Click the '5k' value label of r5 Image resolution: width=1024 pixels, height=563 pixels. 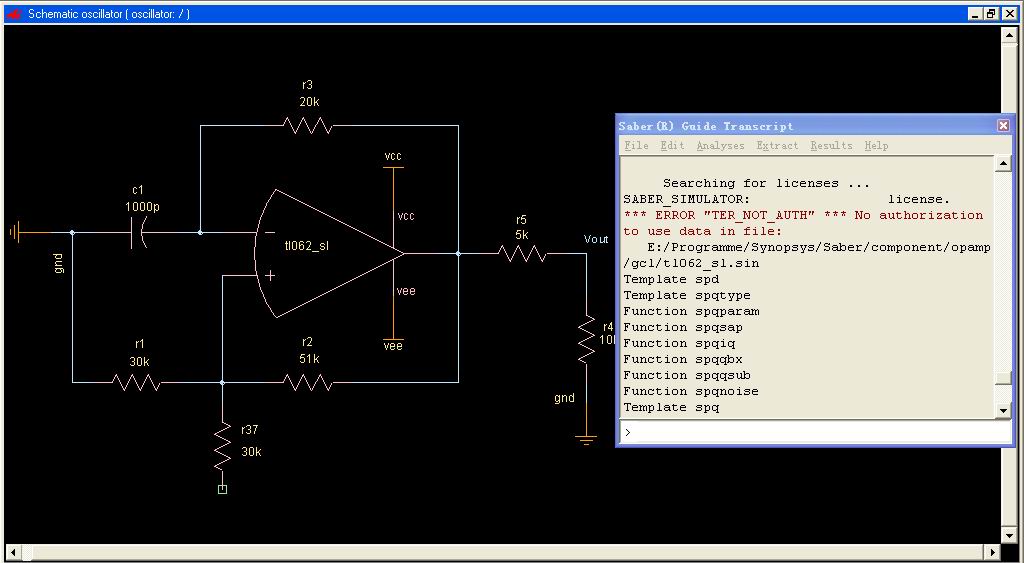tap(522, 235)
